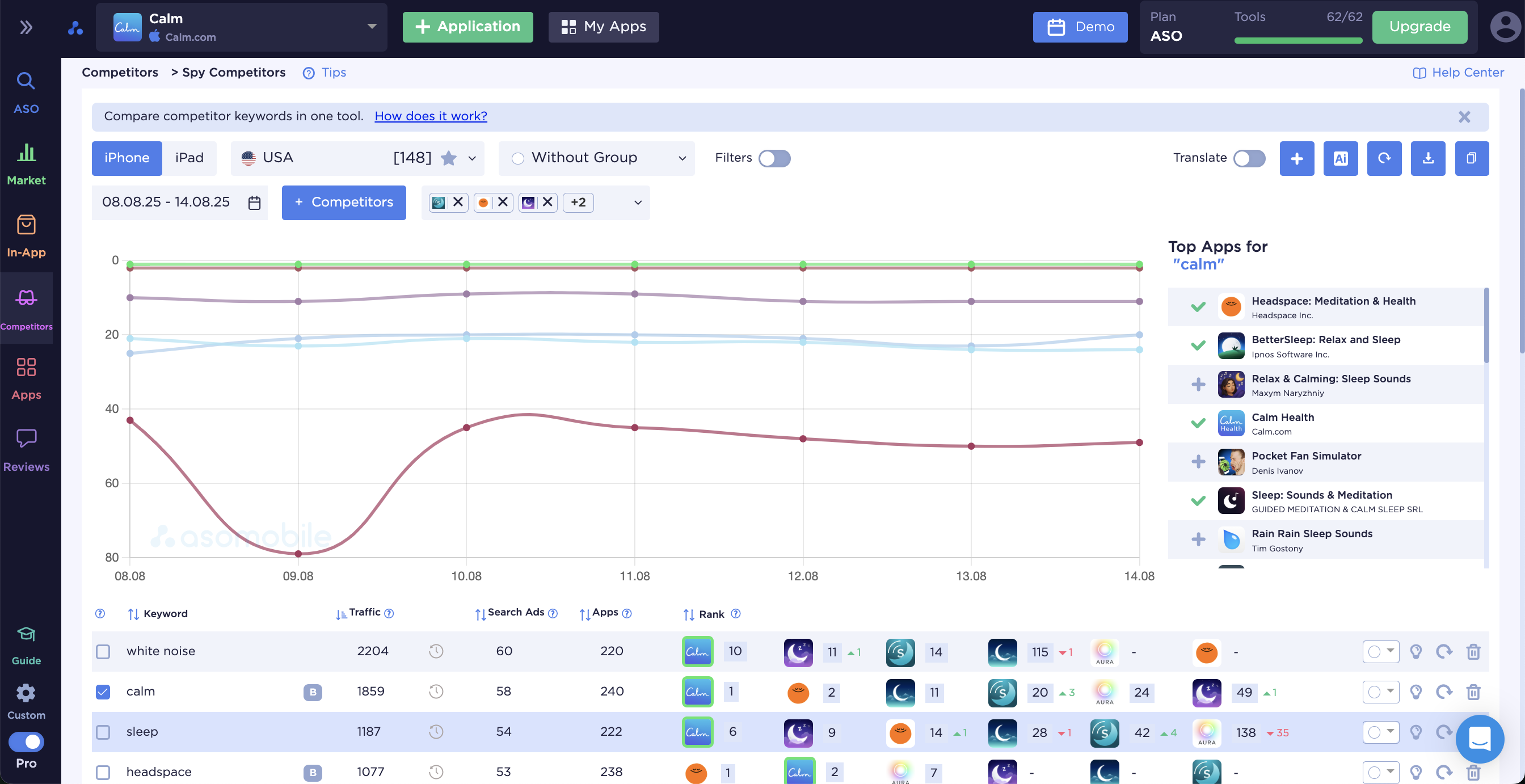Dismiss the info banner with X
The image size is (1525, 784).
pyautogui.click(x=1464, y=117)
